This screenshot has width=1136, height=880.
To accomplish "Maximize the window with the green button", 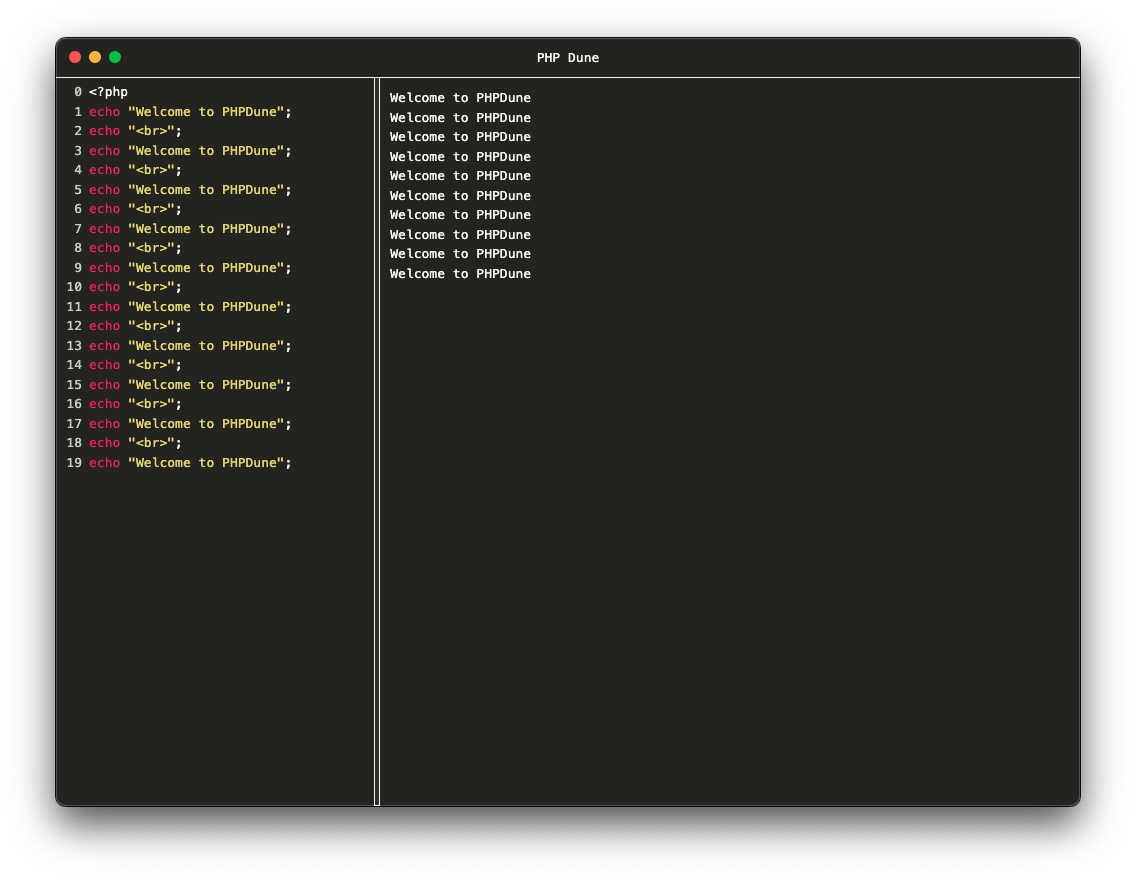I will tap(115, 57).
